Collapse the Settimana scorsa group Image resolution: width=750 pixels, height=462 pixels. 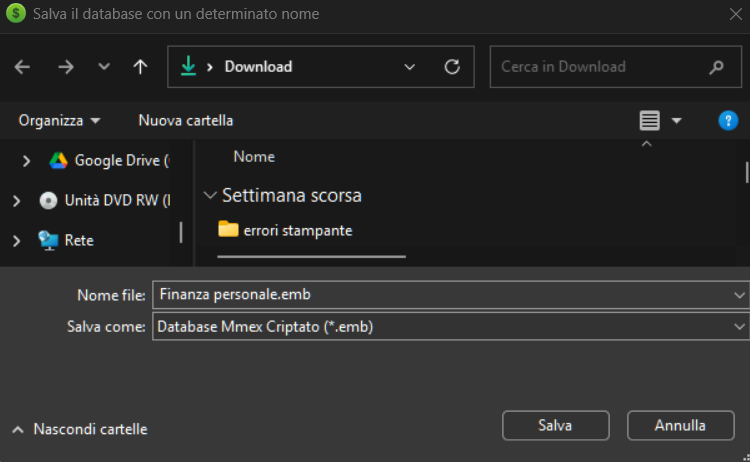[210, 195]
